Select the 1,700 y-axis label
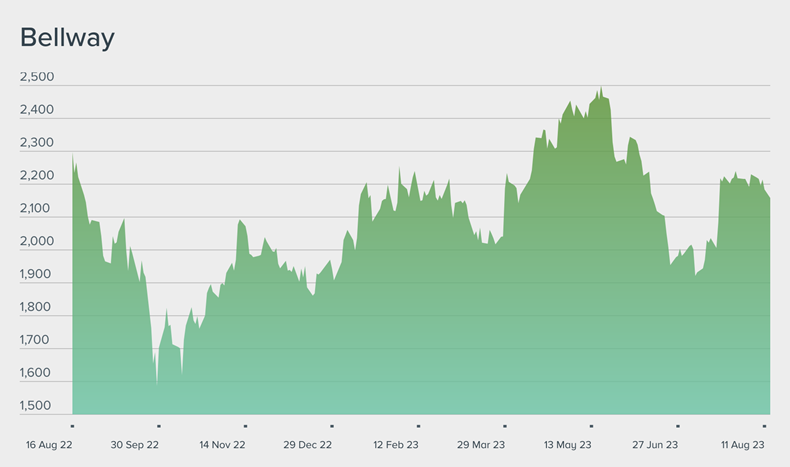Viewport: 790px width, 467px height. coord(37,341)
